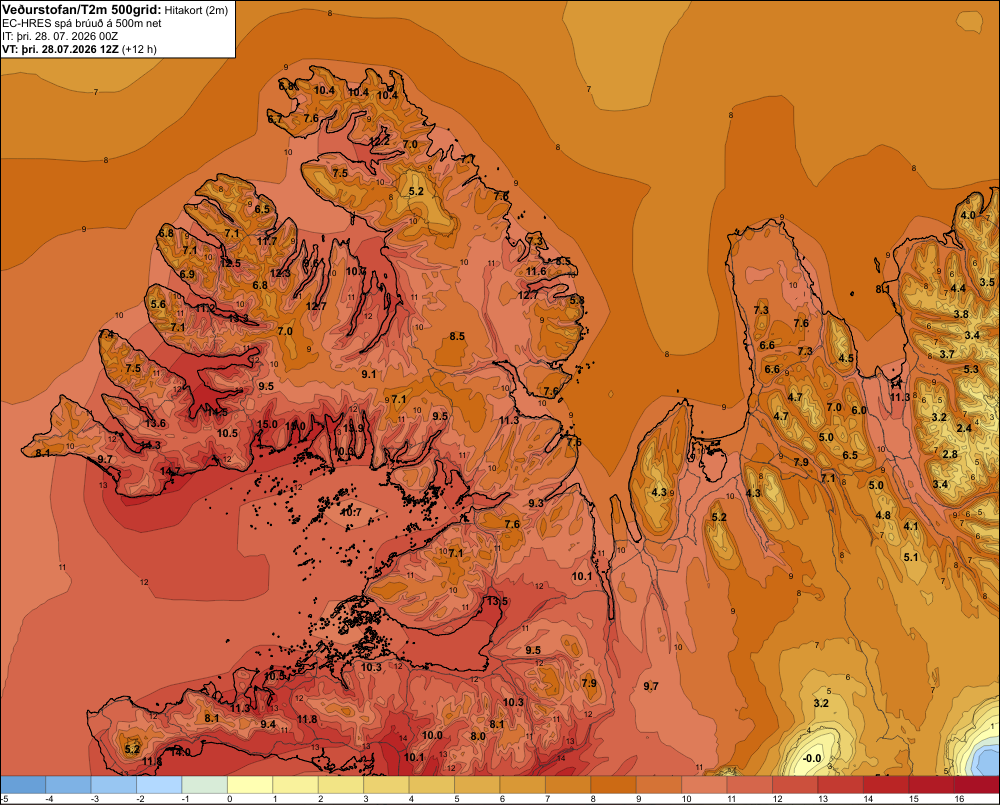Select the legend swatch between 8 and 9

(x=614, y=785)
